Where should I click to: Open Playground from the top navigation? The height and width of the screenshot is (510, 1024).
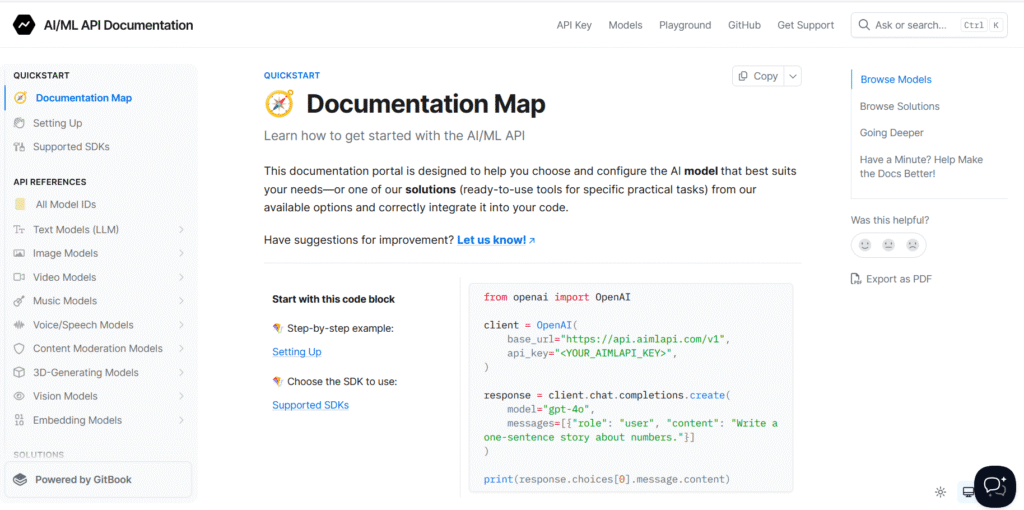pos(685,25)
